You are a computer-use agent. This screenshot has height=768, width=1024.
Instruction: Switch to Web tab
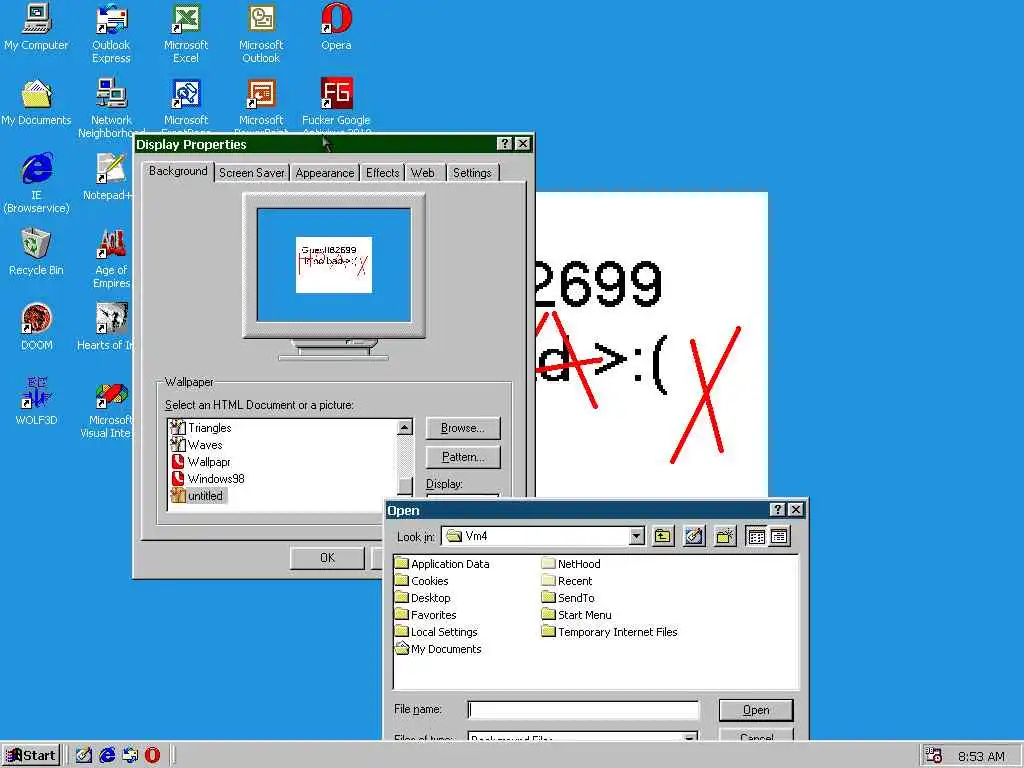(x=423, y=173)
